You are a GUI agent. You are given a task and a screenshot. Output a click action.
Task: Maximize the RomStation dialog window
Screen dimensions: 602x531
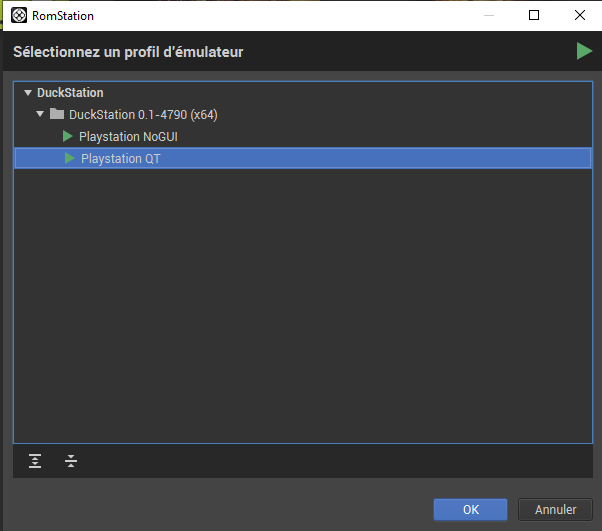pyautogui.click(x=534, y=15)
